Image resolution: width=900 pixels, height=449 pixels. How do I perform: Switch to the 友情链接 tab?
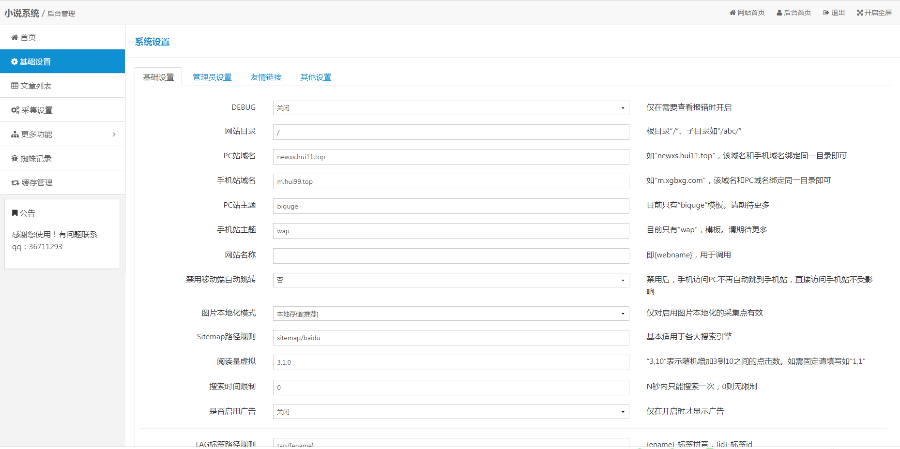pyautogui.click(x=266, y=78)
